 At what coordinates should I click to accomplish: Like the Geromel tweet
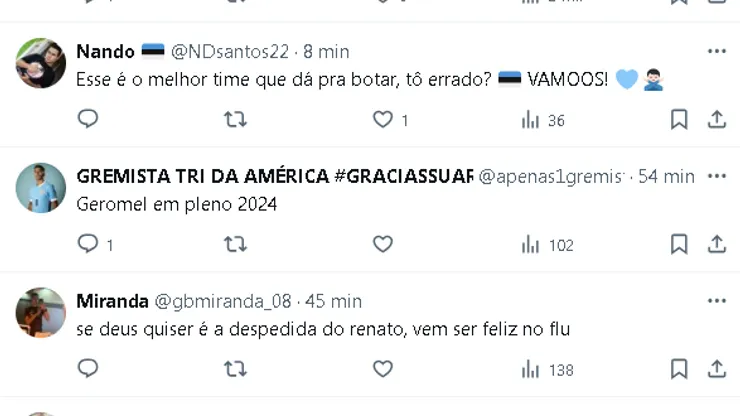click(383, 244)
